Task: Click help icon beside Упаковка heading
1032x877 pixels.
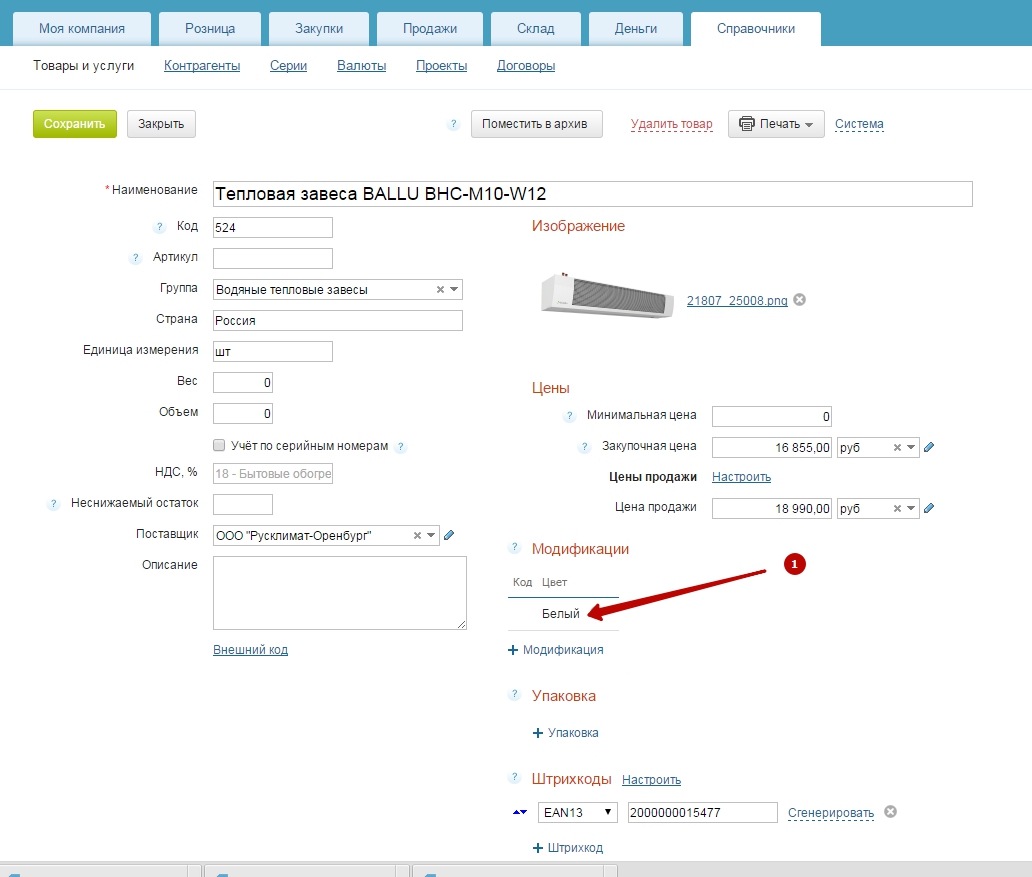Action: (x=515, y=694)
